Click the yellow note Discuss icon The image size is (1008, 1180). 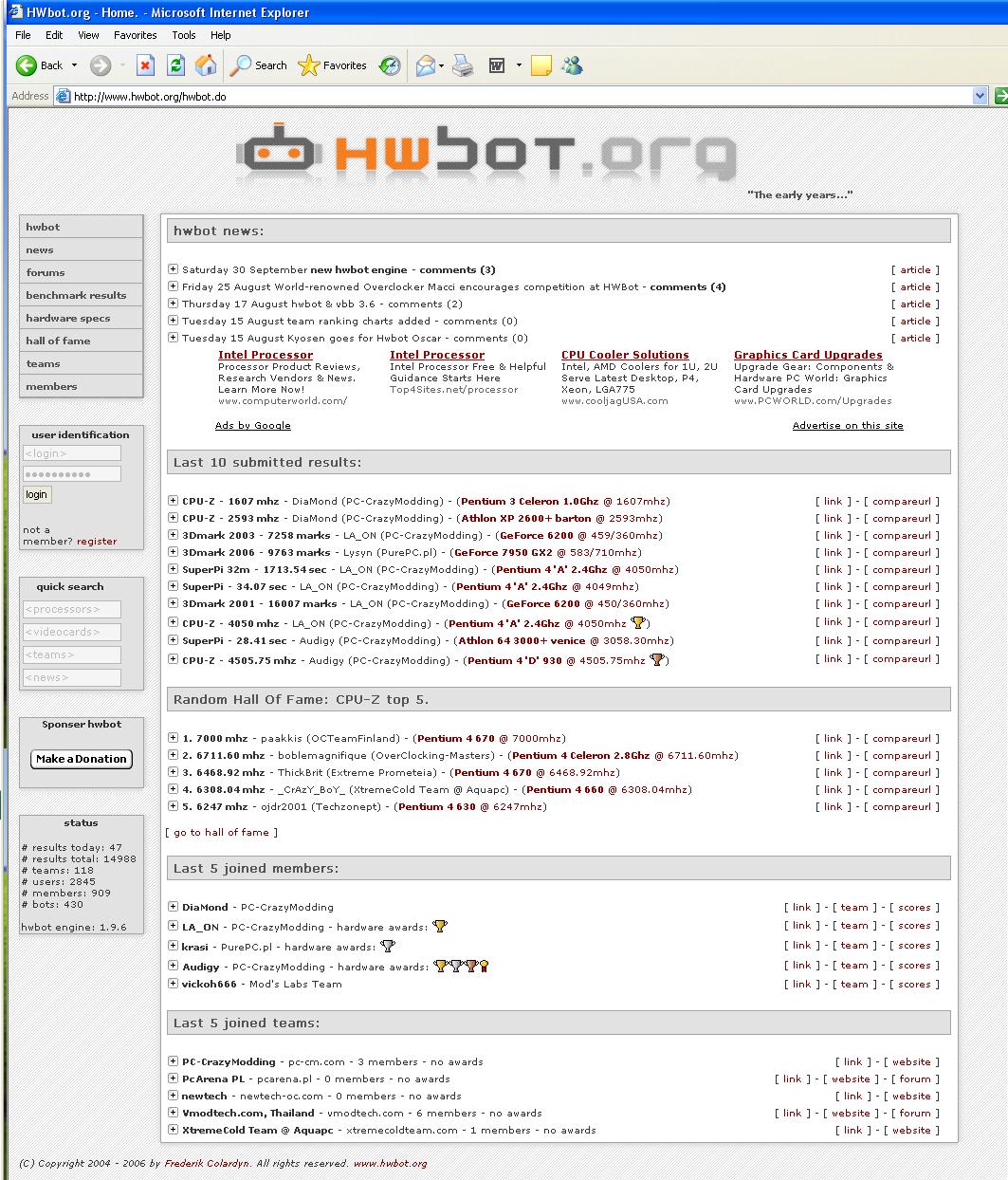[541, 65]
